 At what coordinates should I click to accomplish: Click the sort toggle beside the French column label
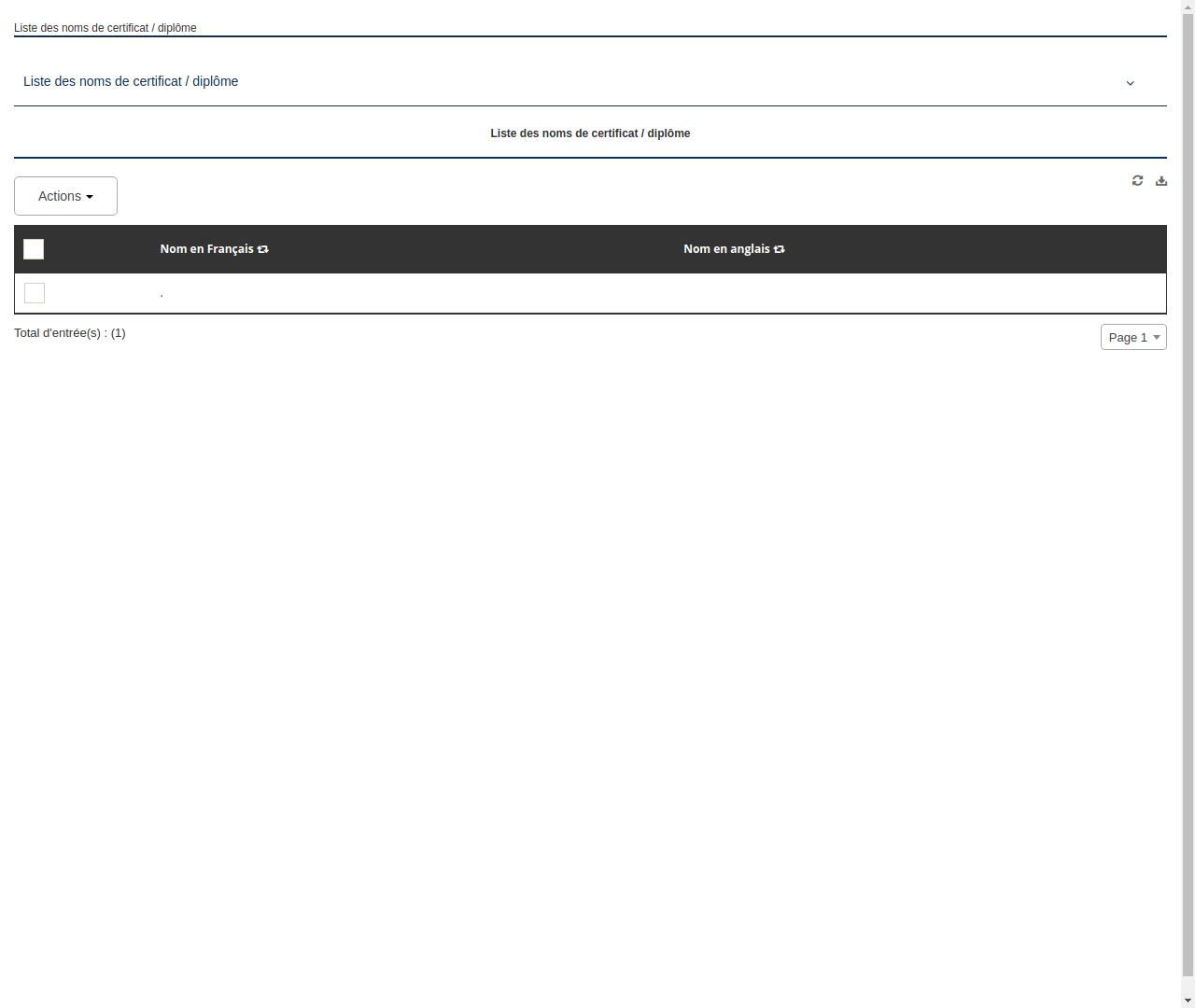point(262,249)
